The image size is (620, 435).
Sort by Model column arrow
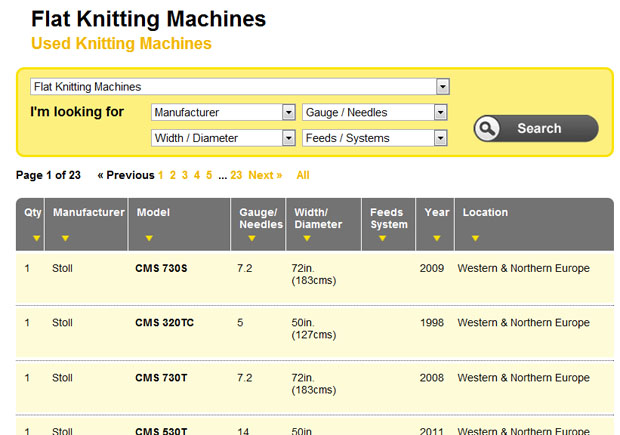click(149, 238)
